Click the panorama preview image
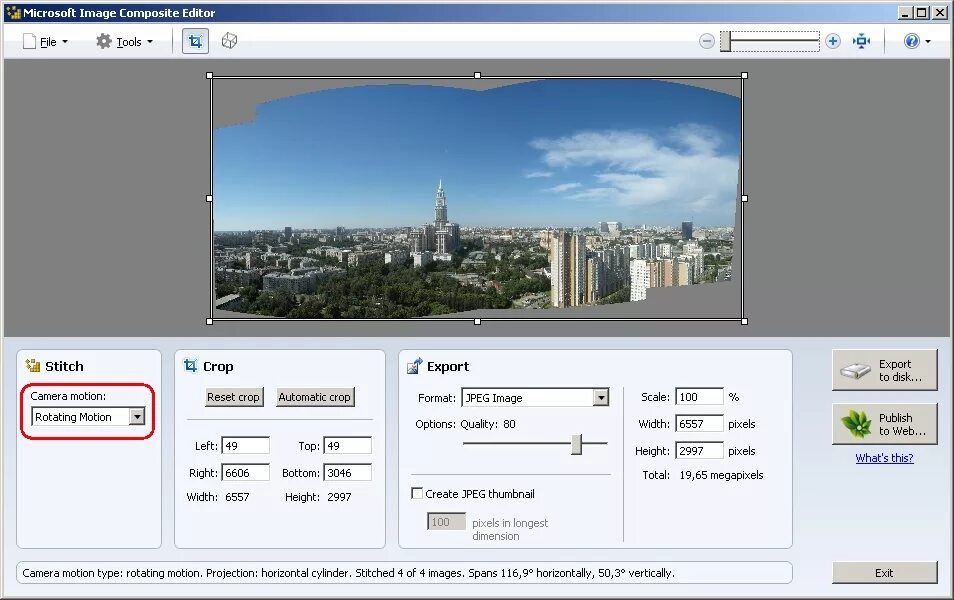The height and width of the screenshot is (600, 954). [477, 198]
